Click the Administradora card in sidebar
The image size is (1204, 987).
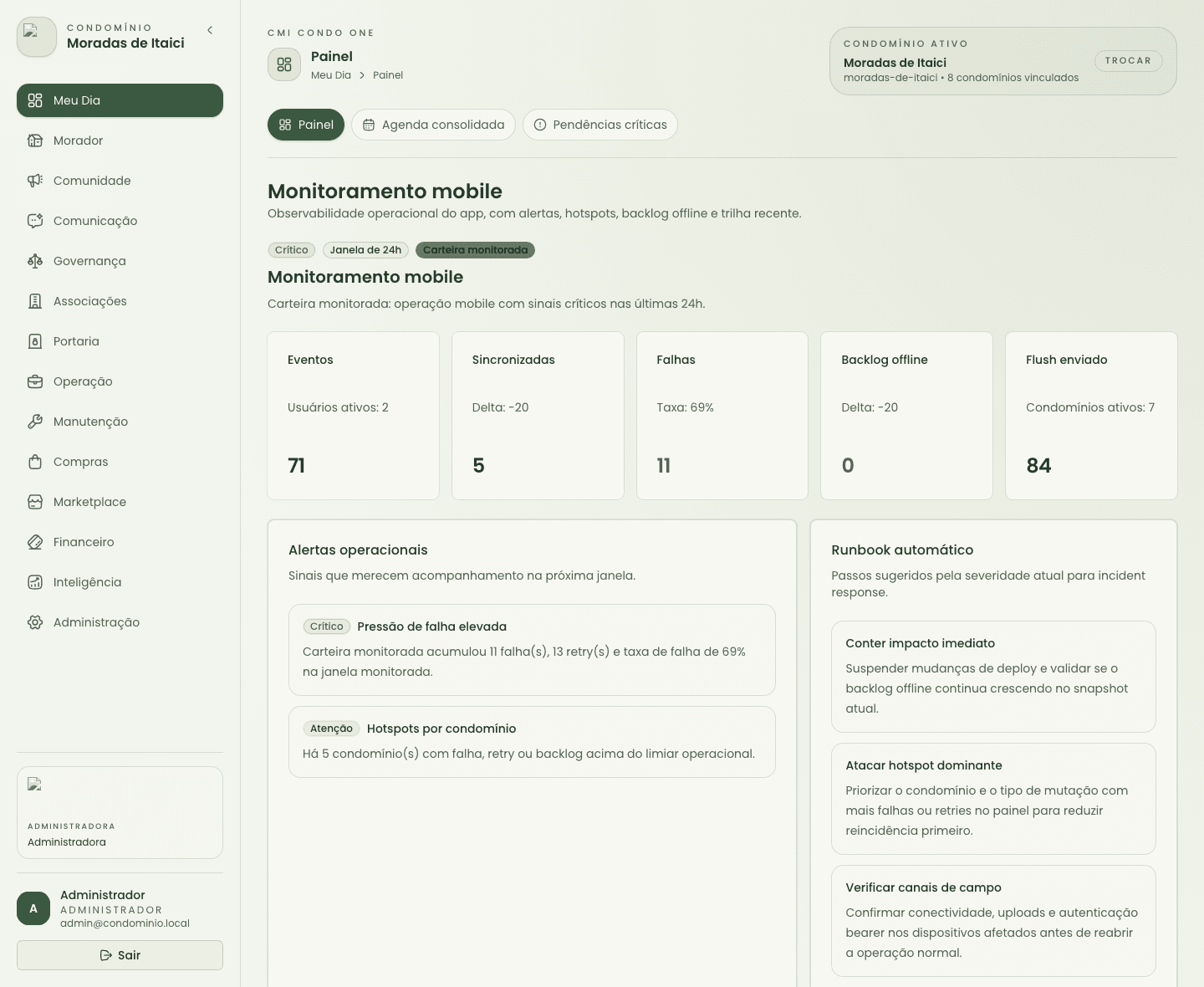click(120, 812)
